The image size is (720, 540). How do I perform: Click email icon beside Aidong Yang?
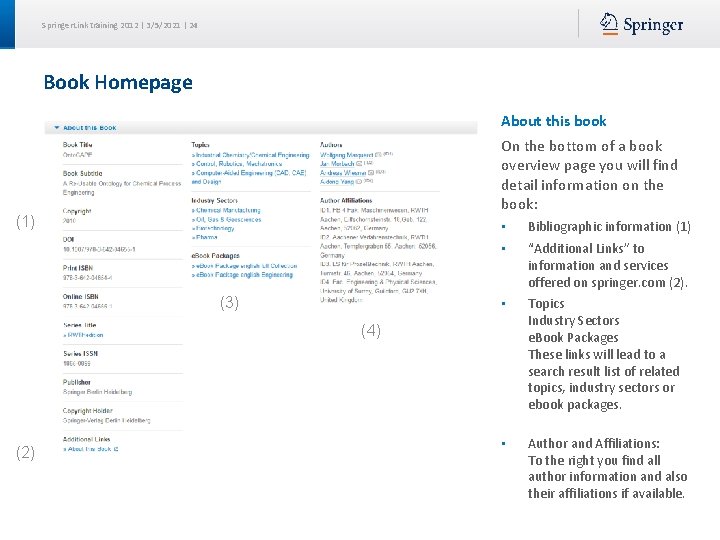point(359,182)
